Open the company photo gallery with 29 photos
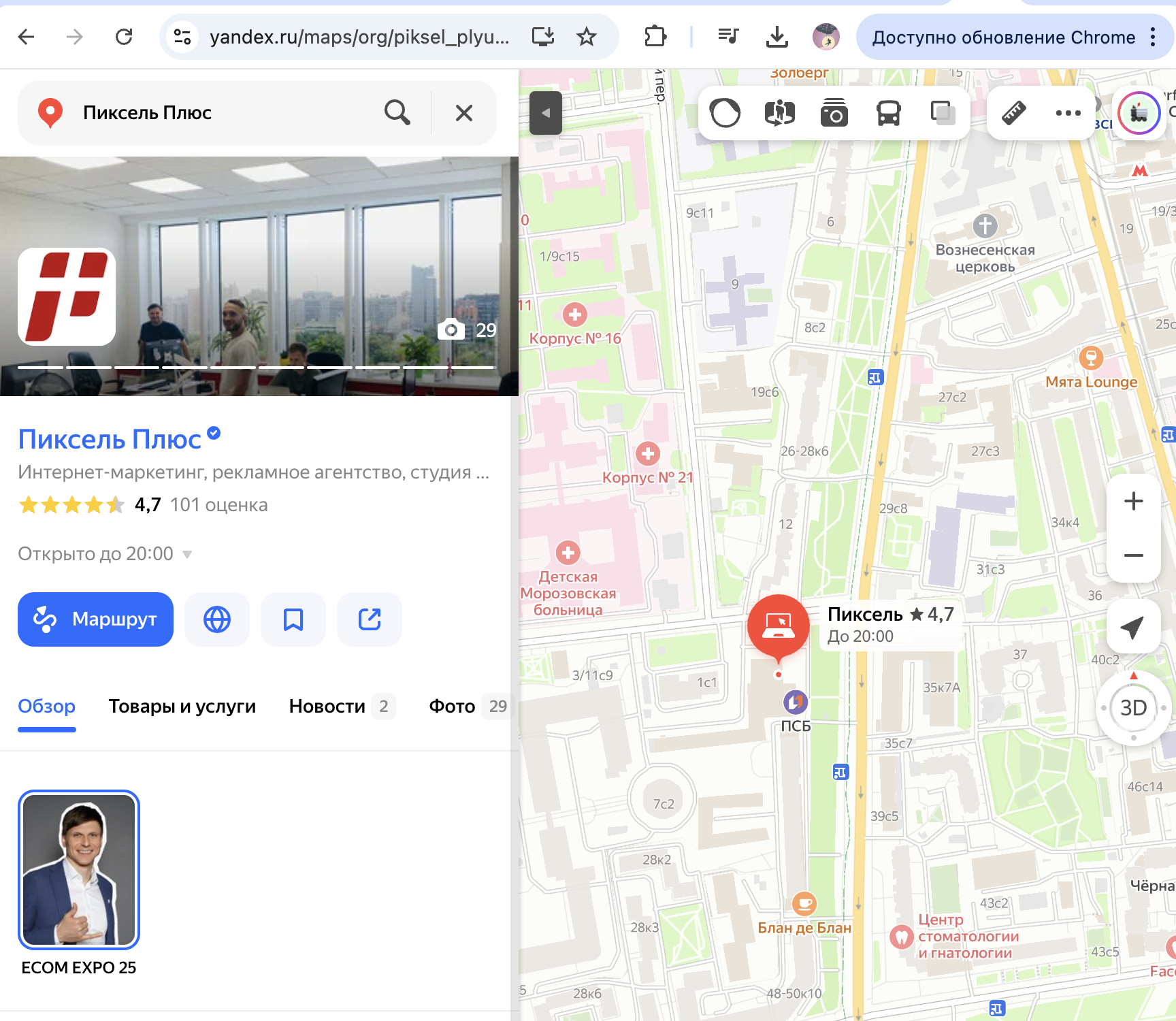The width and height of the screenshot is (1176, 1021). tap(467, 330)
